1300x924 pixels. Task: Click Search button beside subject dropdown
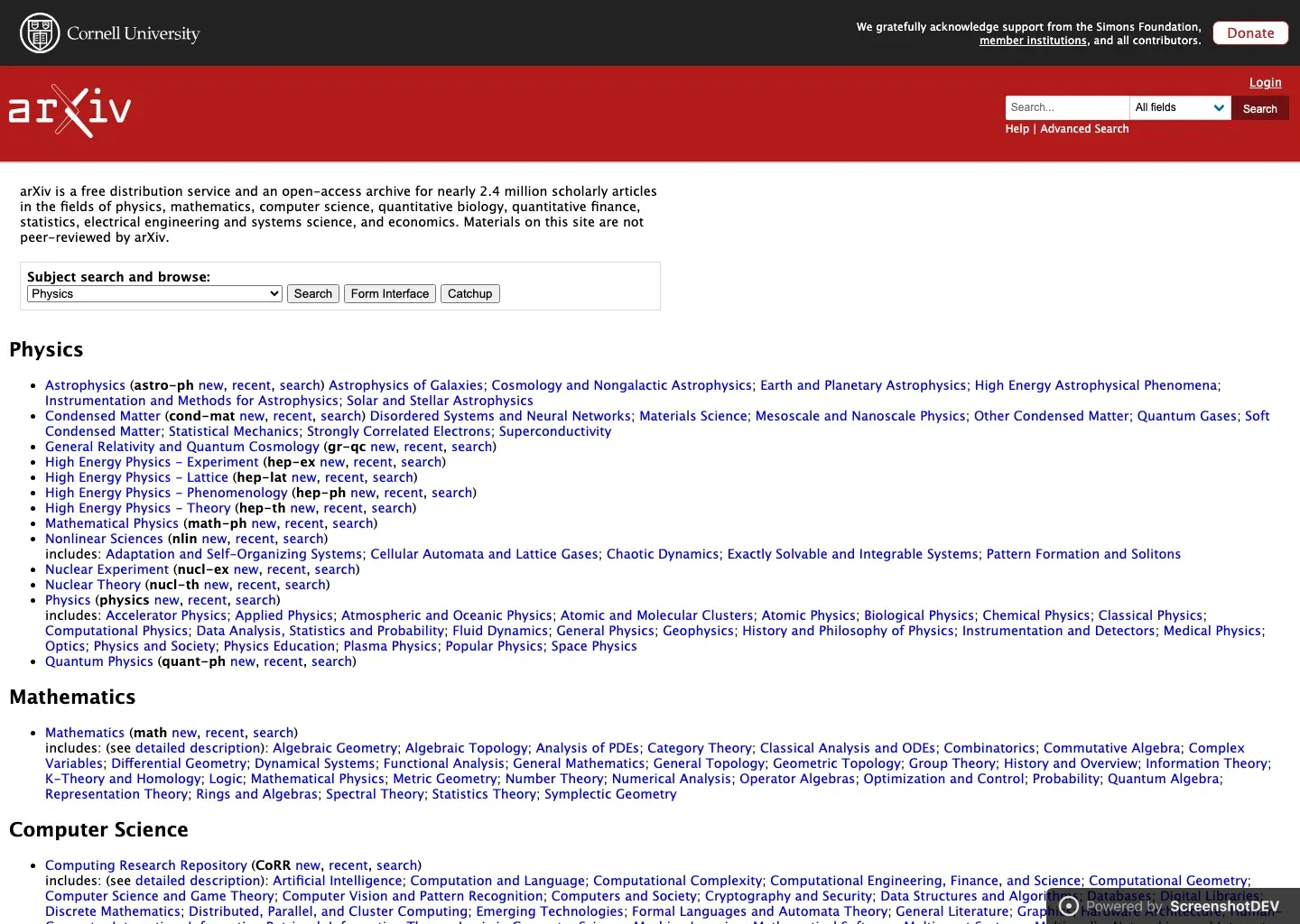(312, 293)
